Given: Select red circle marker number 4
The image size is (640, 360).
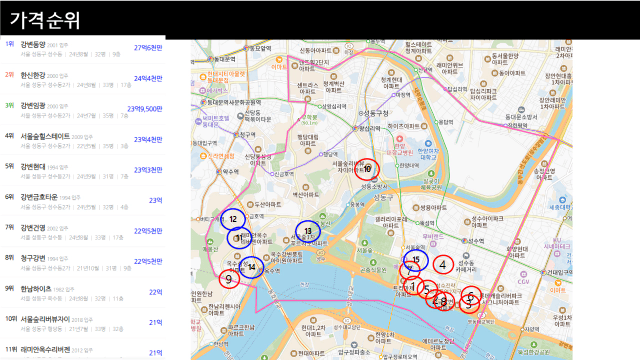Looking at the screenshot, I should click(443, 265).
